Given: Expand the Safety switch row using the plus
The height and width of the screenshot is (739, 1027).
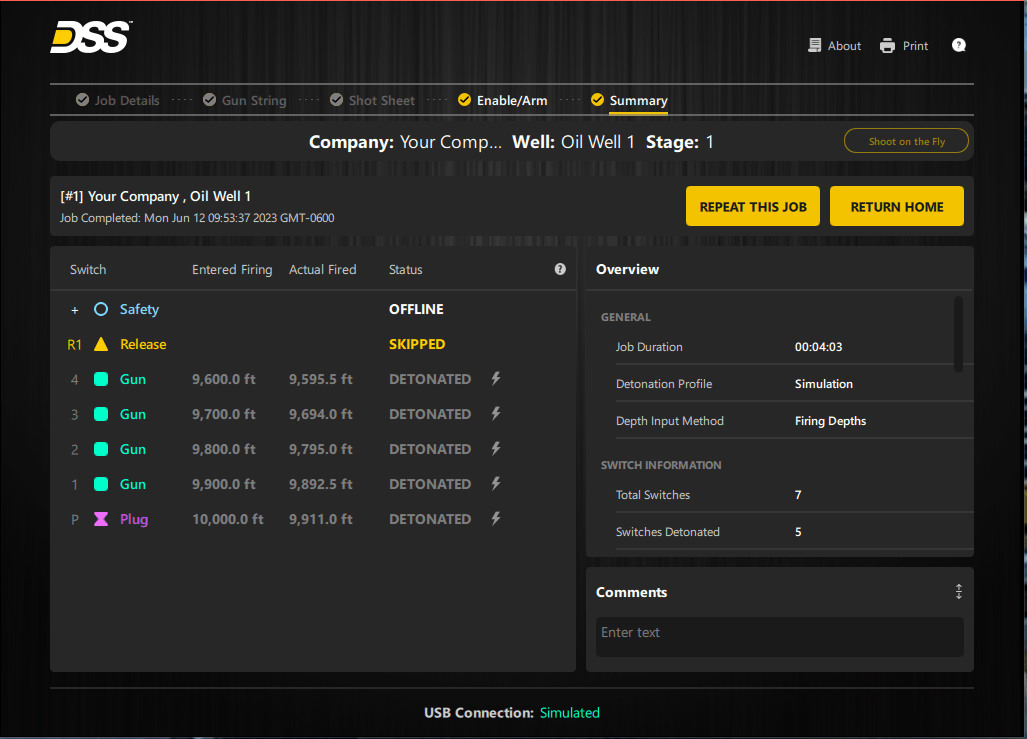Looking at the screenshot, I should [74, 309].
